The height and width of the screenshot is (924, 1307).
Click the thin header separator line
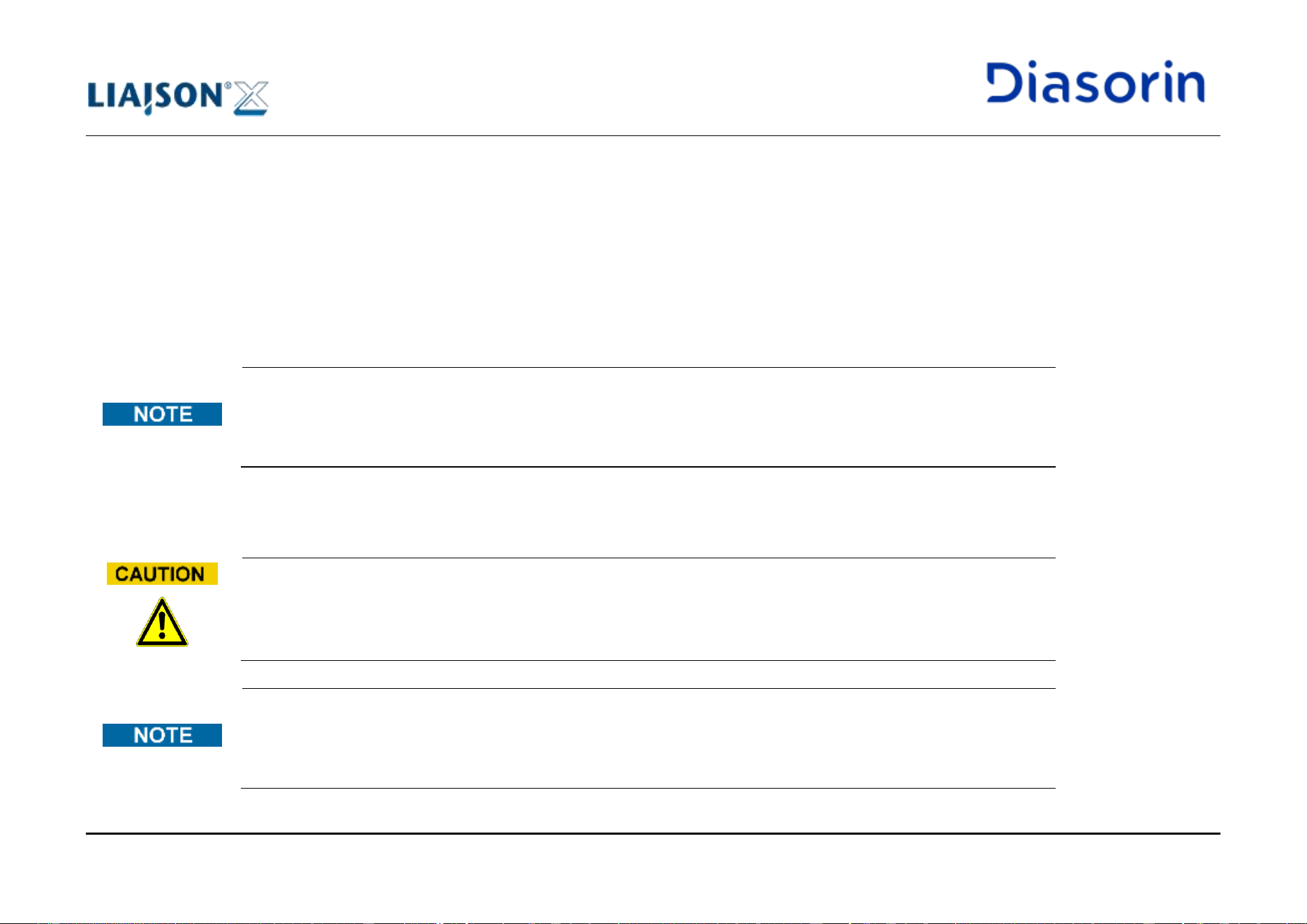(653, 135)
